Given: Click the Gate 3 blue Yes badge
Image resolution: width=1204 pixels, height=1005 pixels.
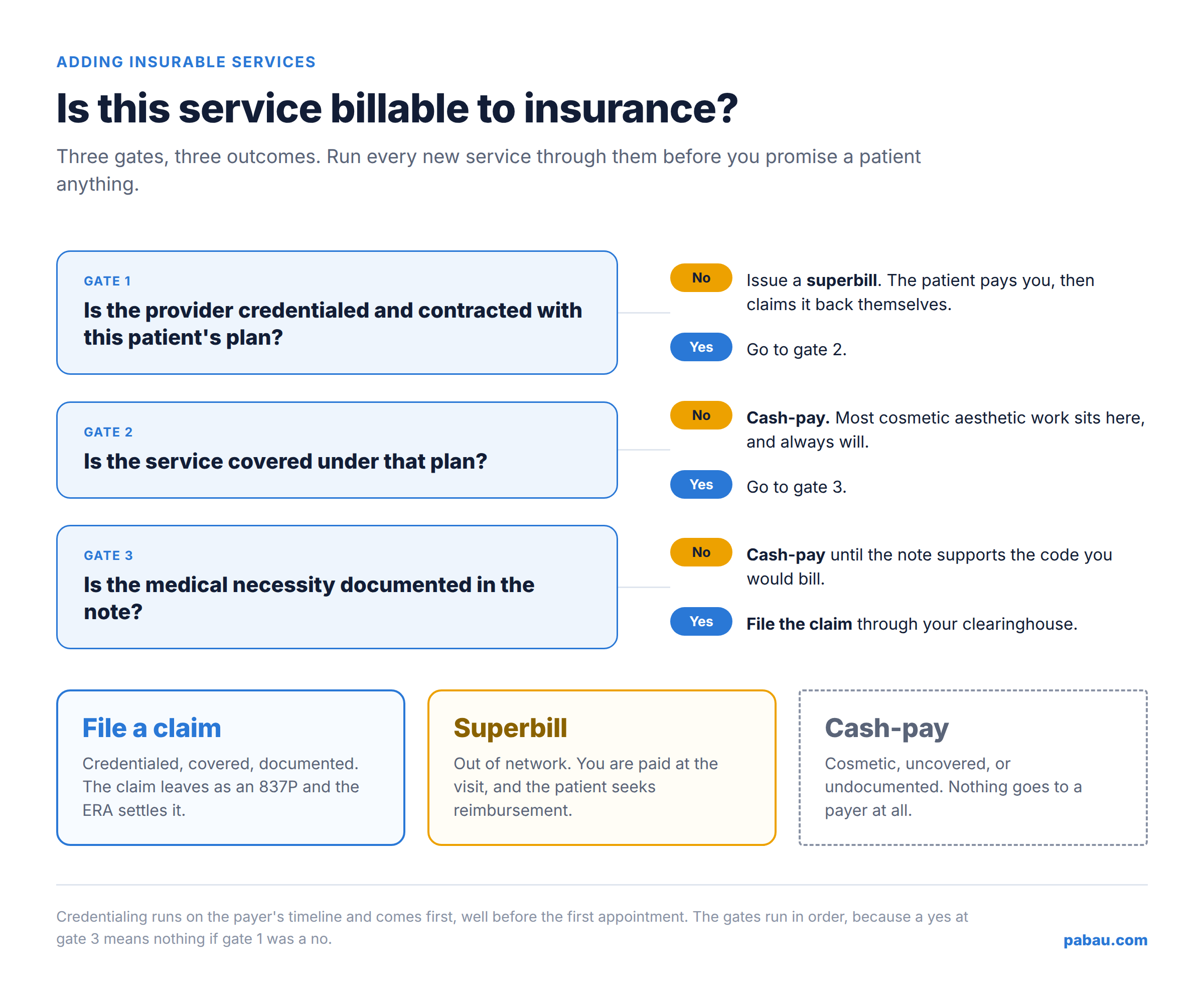Looking at the screenshot, I should tap(701, 622).
